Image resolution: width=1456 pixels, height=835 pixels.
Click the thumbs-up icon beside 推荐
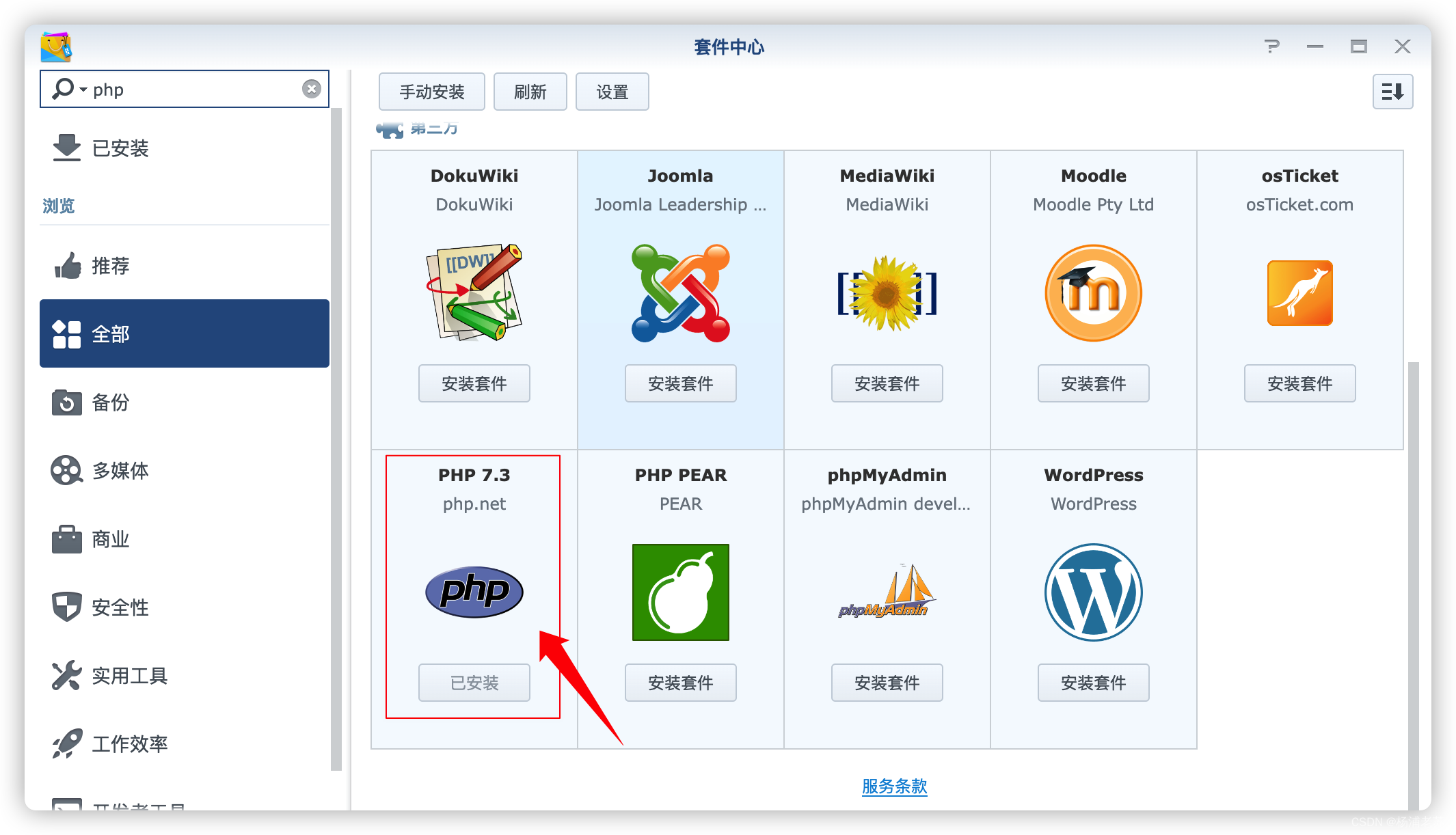(x=68, y=265)
